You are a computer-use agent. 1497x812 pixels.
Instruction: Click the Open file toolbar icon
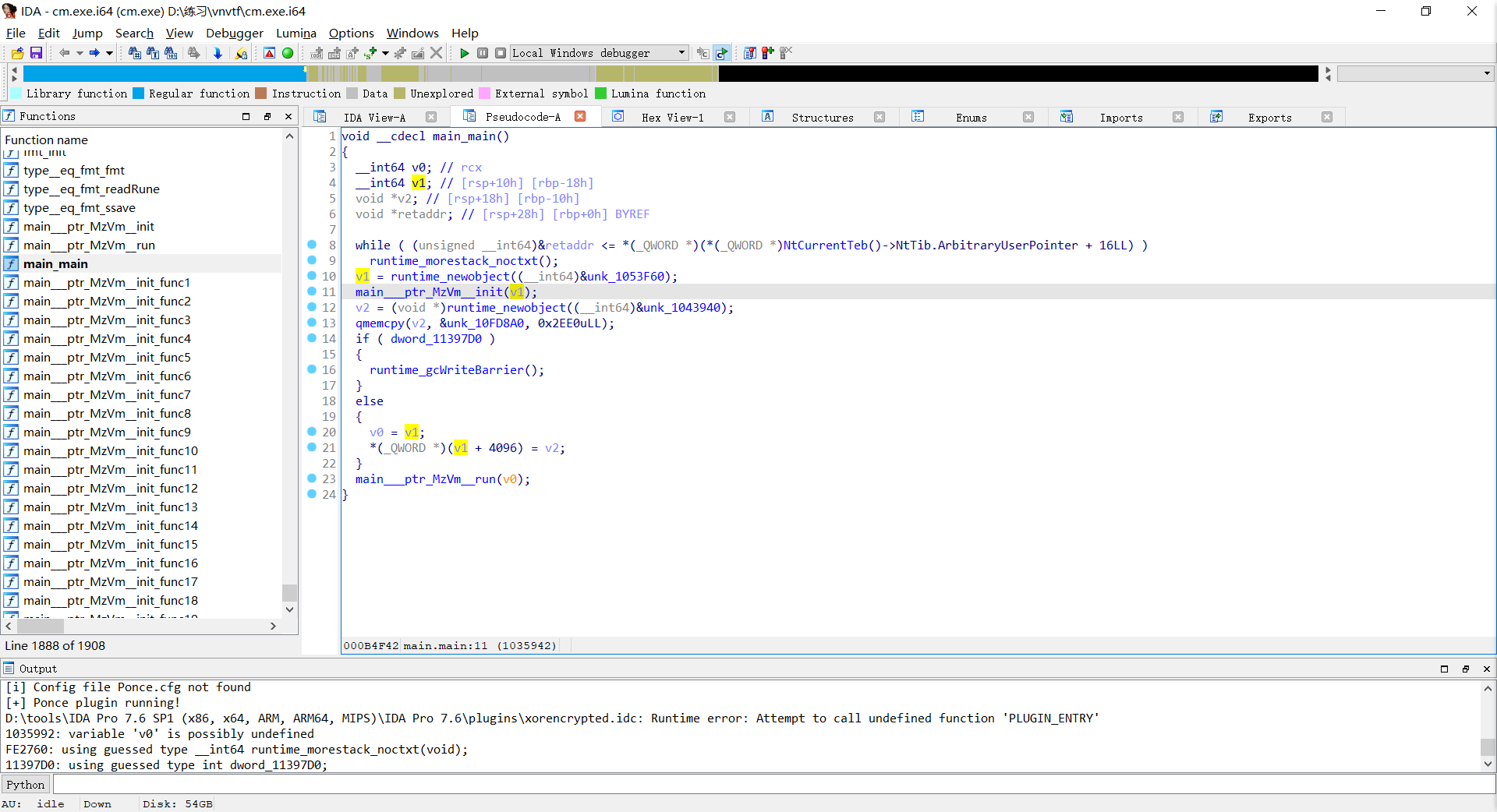point(17,53)
